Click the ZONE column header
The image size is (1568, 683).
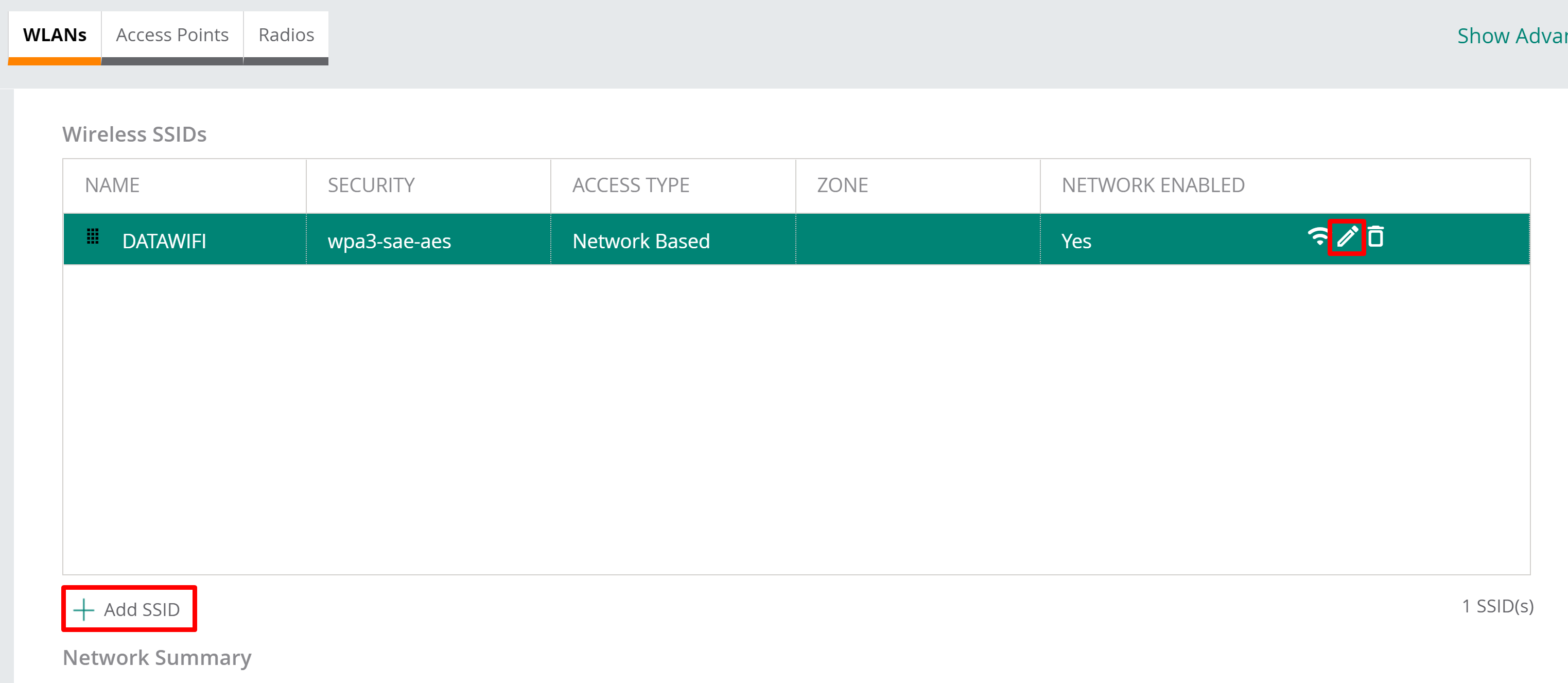(843, 185)
